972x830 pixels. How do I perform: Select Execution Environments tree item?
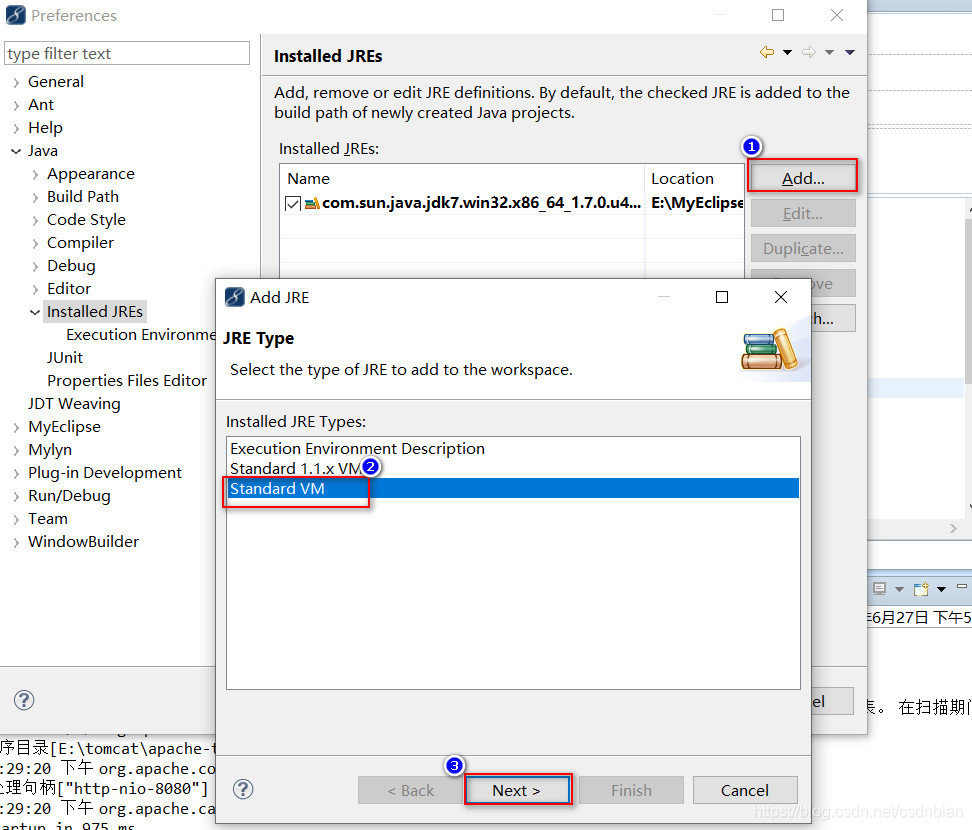point(141,335)
